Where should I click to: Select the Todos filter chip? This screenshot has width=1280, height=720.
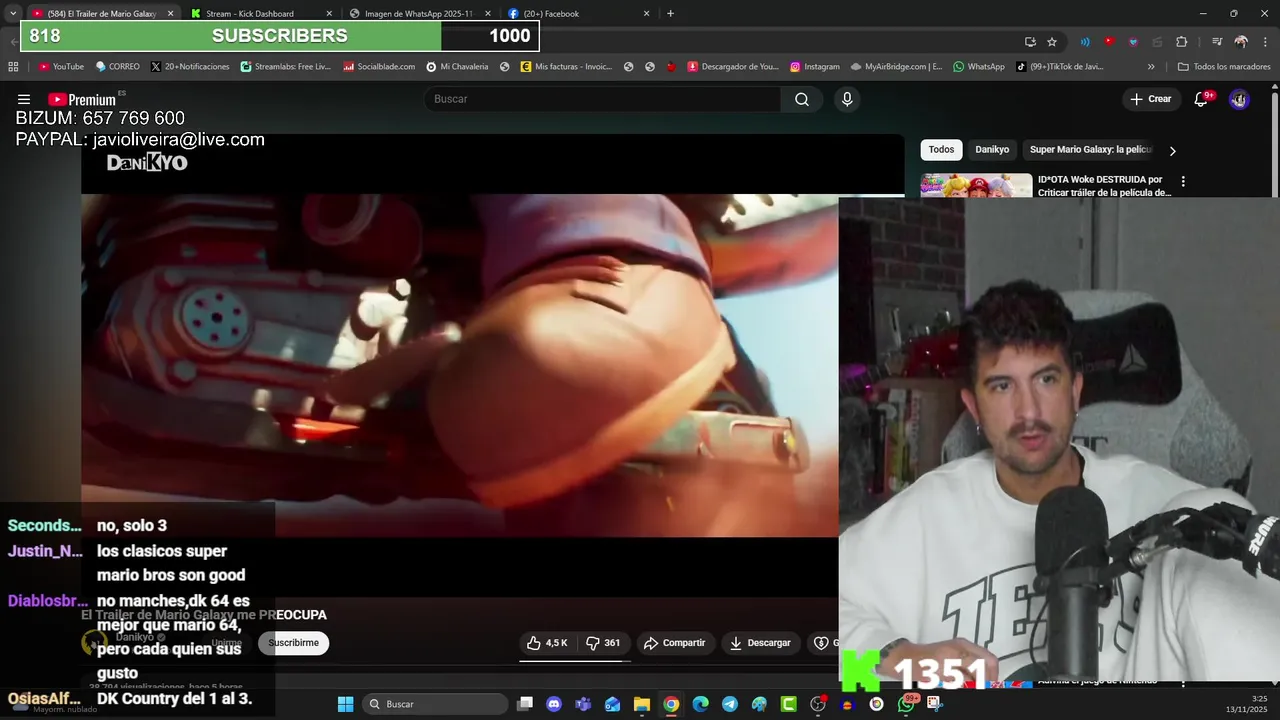click(941, 149)
